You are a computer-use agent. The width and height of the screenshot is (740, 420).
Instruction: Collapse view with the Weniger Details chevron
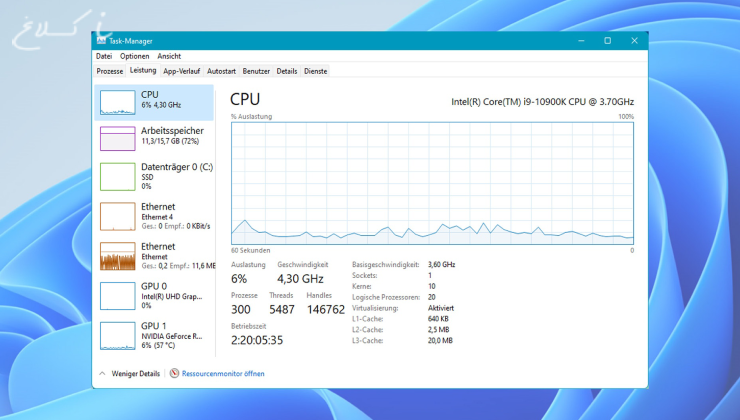click(102, 373)
